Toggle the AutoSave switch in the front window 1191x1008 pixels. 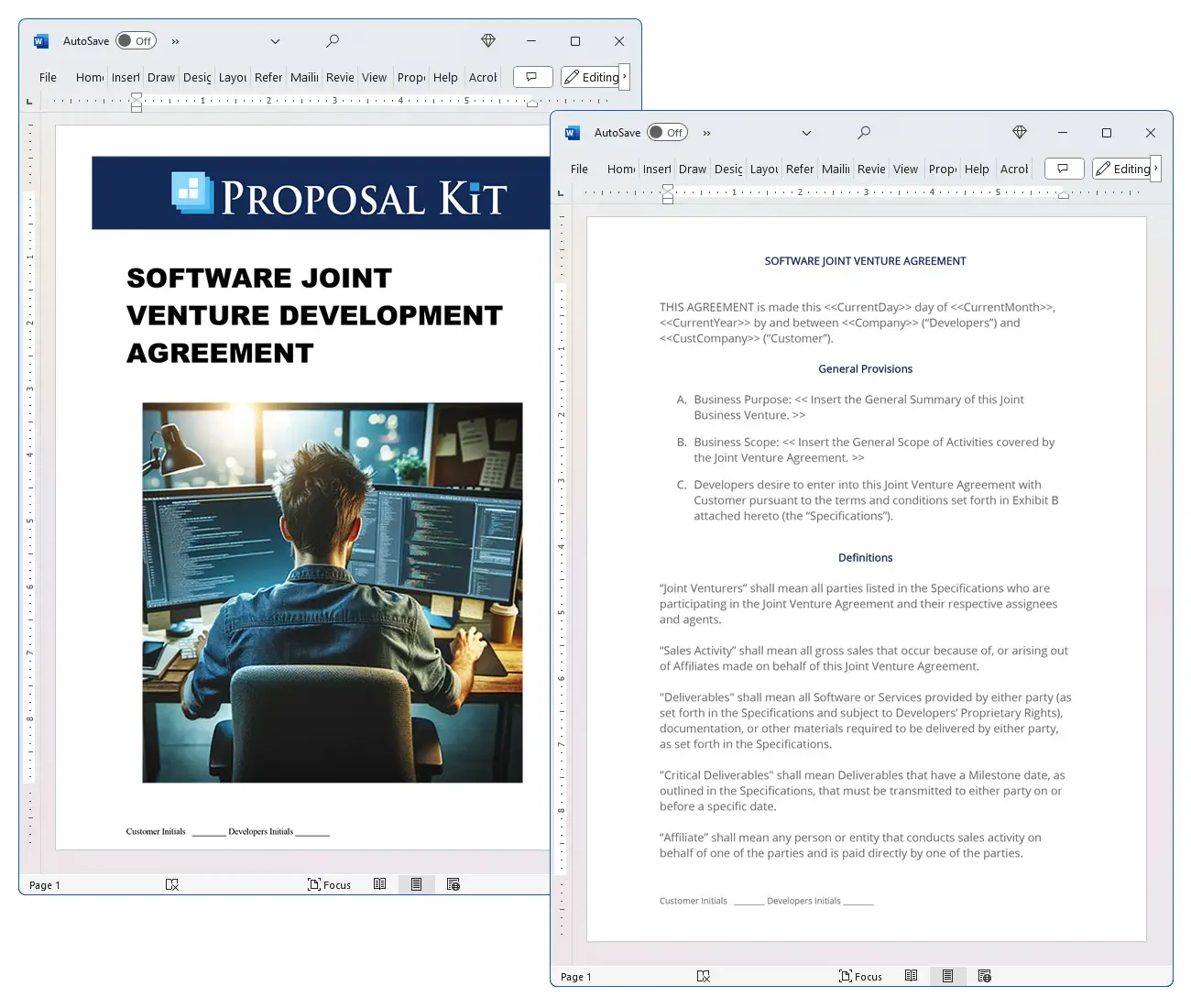(x=667, y=133)
